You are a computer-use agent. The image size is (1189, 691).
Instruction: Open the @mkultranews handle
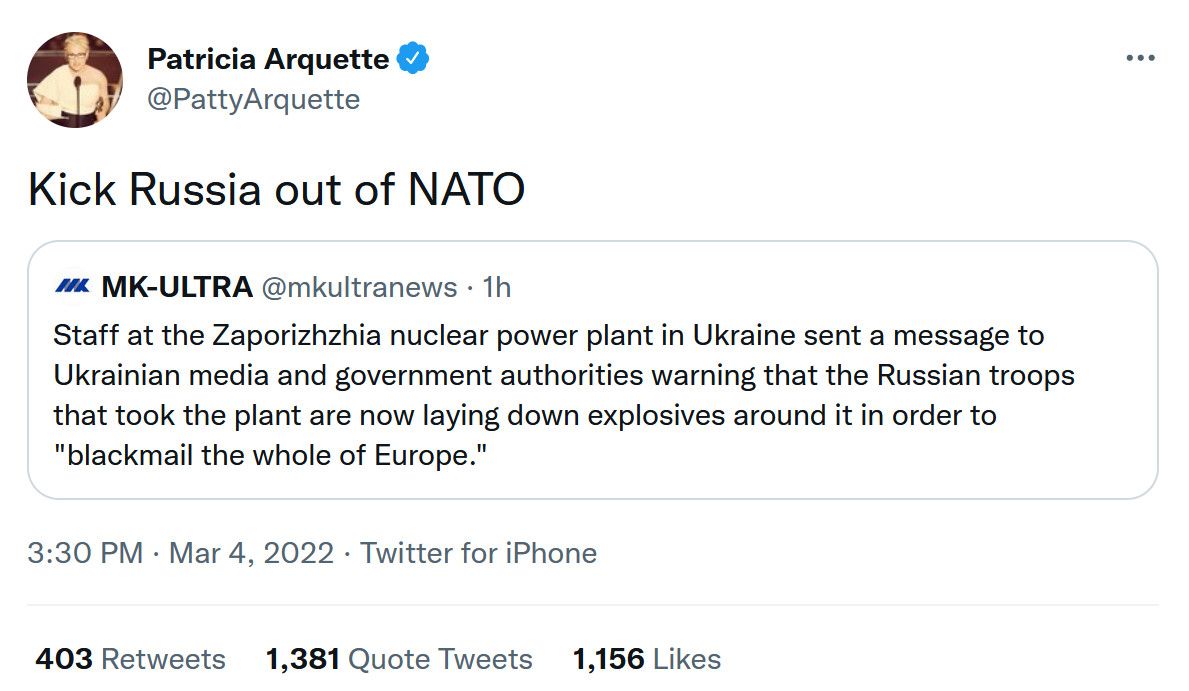pyautogui.click(x=359, y=288)
